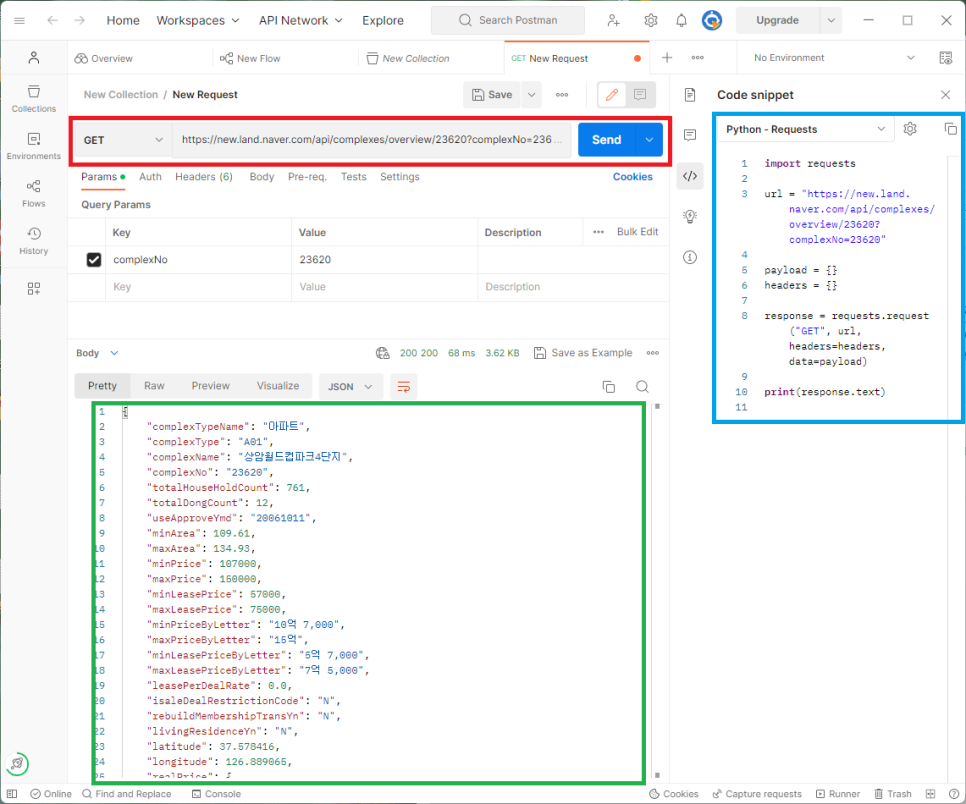Click the request URL field
This screenshot has width=966, height=804.
(371, 140)
